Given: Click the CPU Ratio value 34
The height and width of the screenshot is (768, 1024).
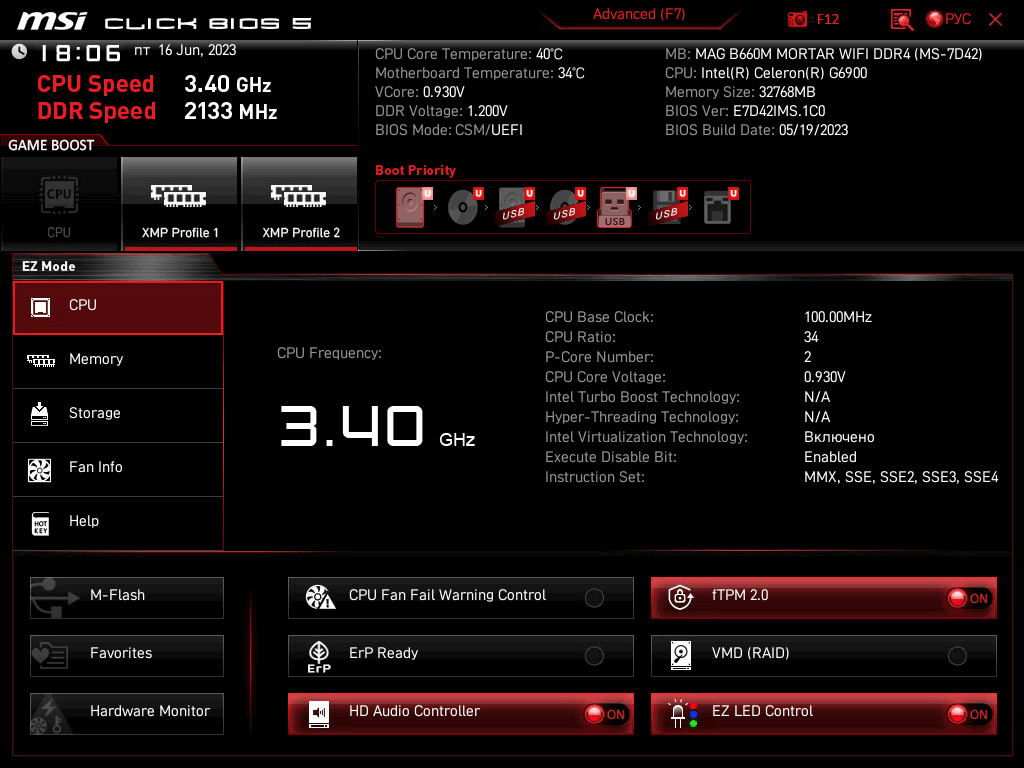Looking at the screenshot, I should (811, 337).
